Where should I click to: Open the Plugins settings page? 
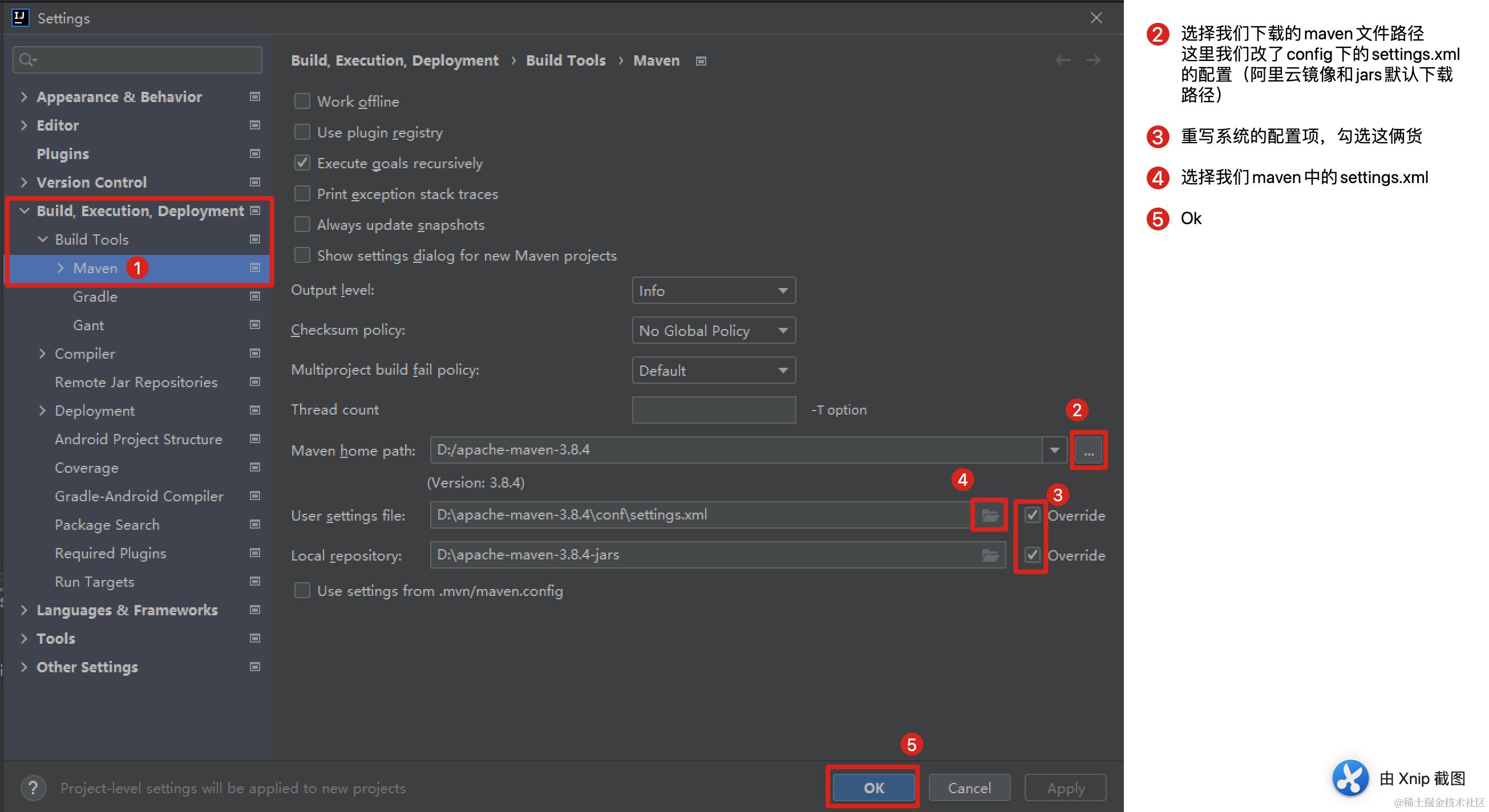[62, 154]
